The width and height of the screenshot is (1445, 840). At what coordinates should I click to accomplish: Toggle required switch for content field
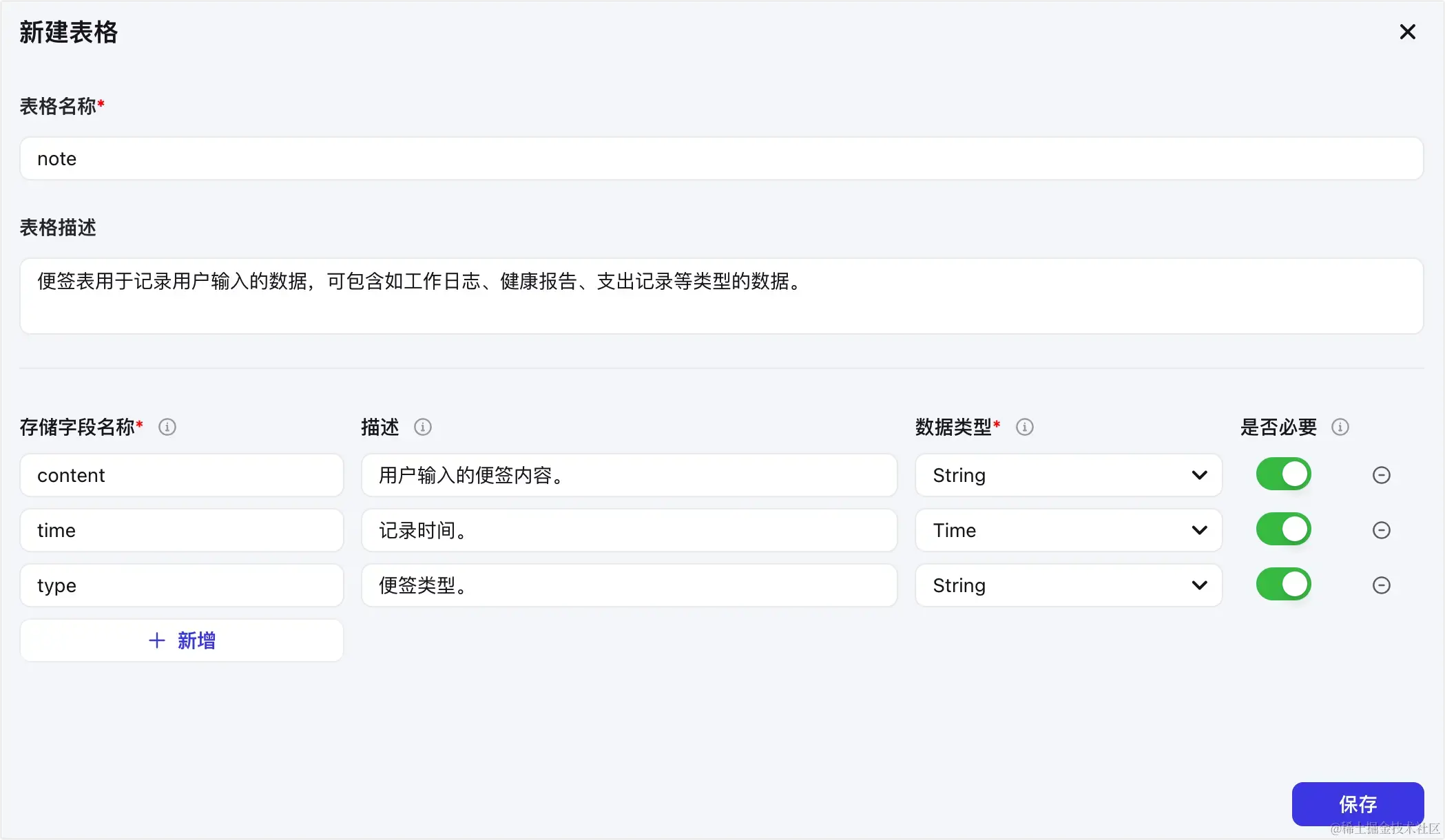(1283, 474)
